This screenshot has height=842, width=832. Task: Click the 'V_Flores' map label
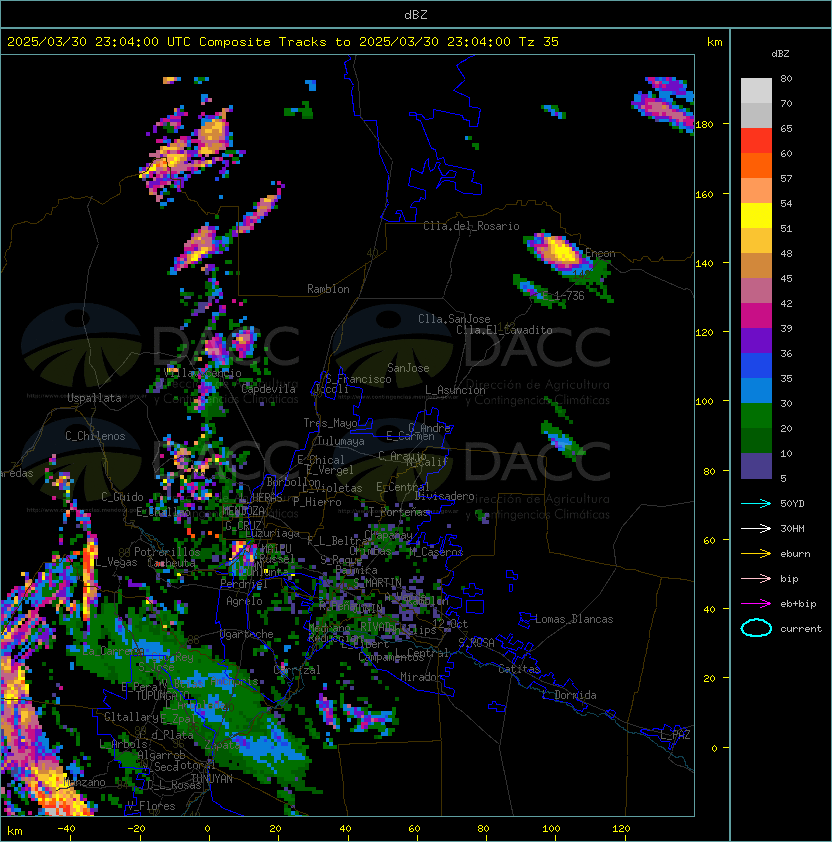(x=151, y=806)
